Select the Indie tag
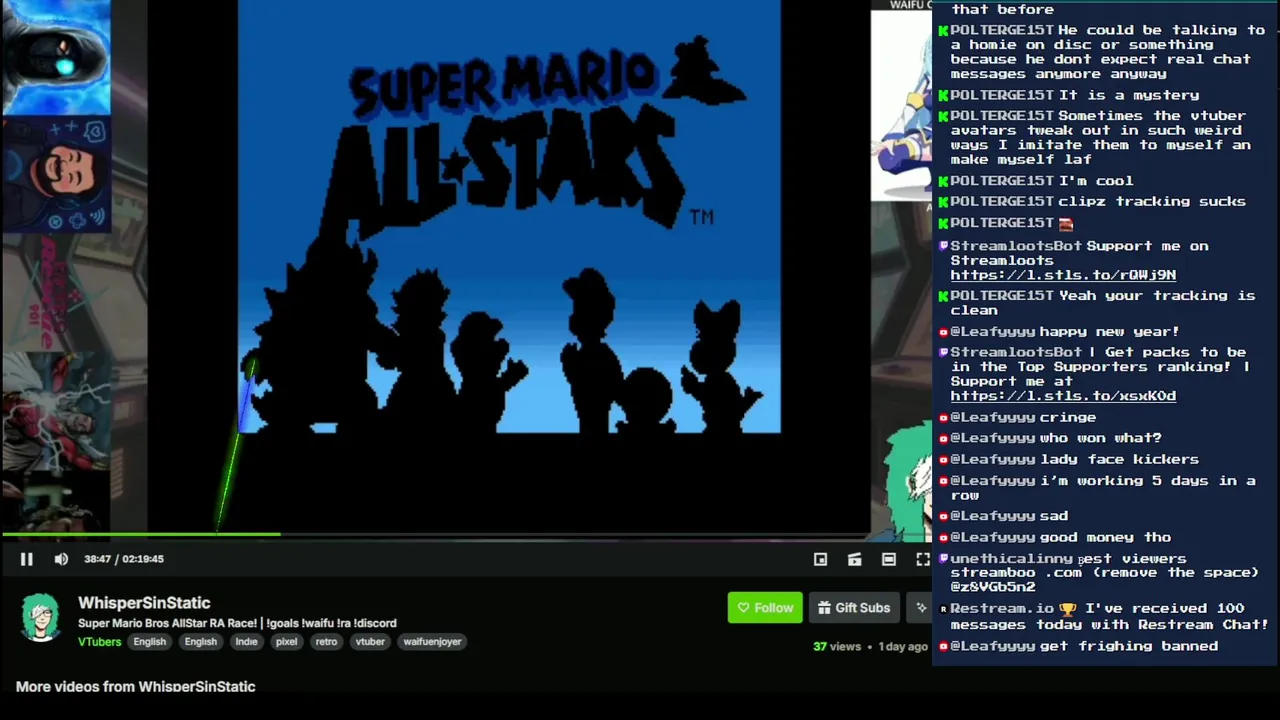Image resolution: width=1280 pixels, height=720 pixels. click(x=246, y=642)
